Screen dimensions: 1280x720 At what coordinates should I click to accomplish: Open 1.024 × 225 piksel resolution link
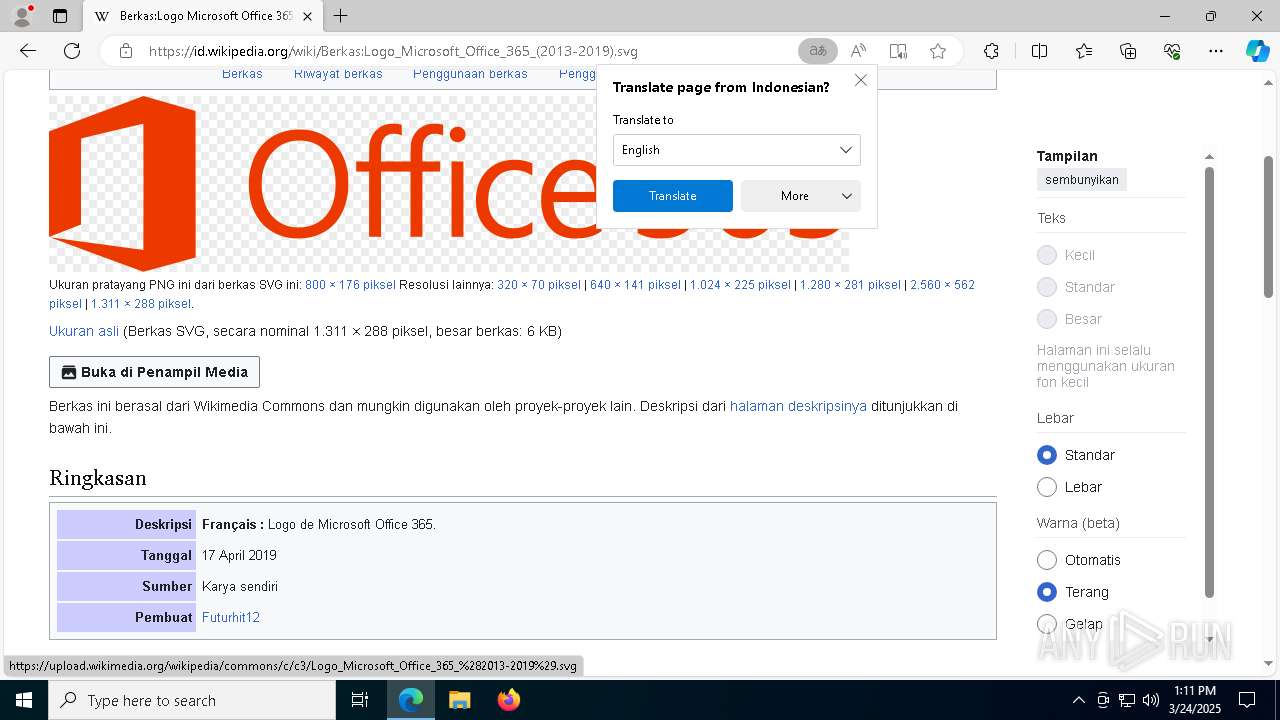tap(740, 285)
